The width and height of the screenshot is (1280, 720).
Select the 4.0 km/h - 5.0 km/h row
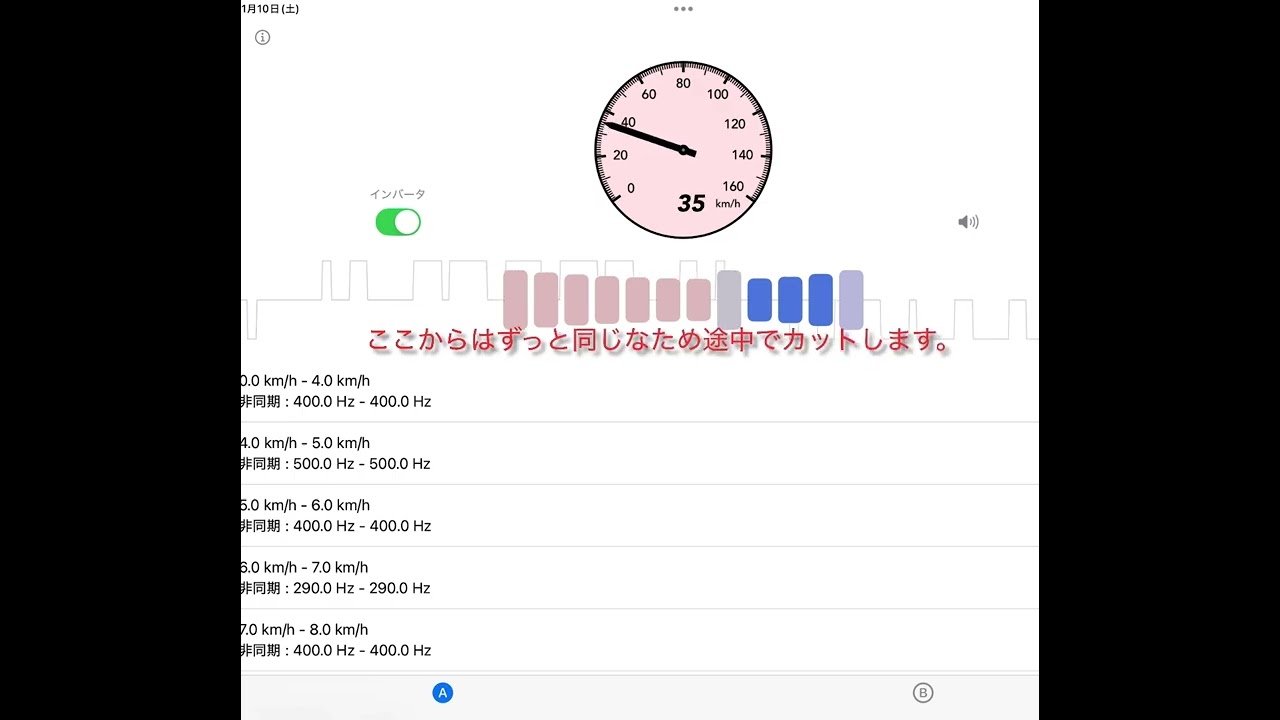640,453
